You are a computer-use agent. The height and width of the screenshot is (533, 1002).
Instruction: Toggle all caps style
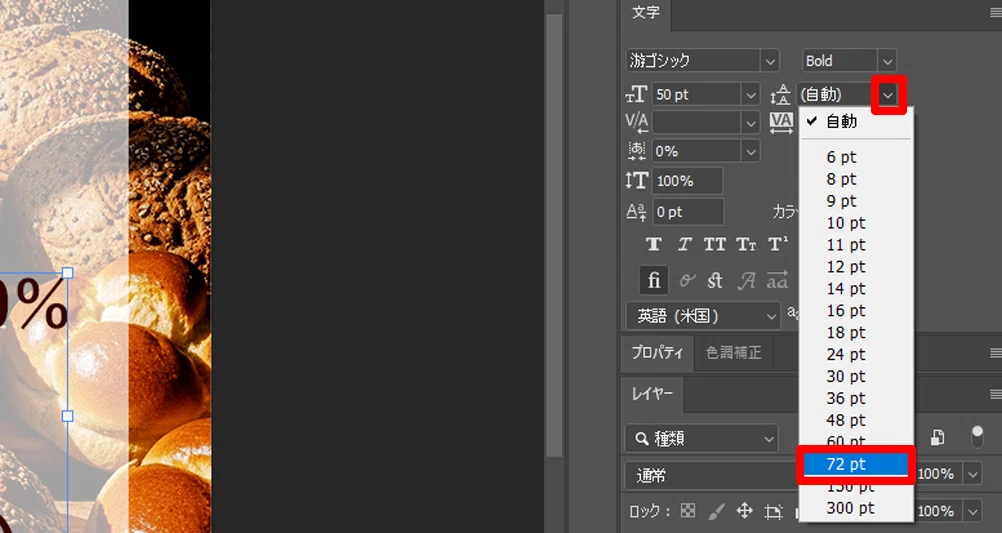tap(714, 245)
